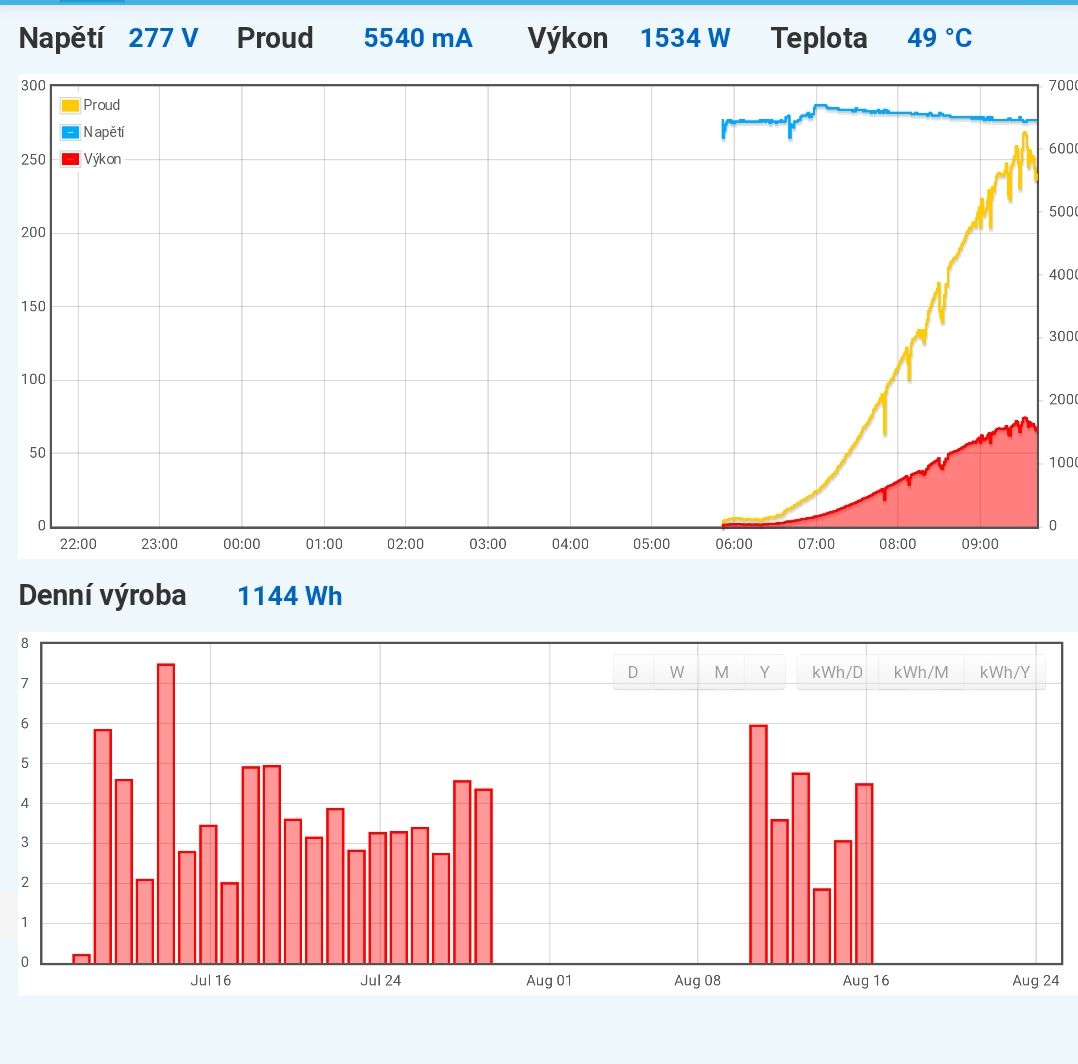
Task: Set chart units to kWh/M
Action: tap(921, 672)
